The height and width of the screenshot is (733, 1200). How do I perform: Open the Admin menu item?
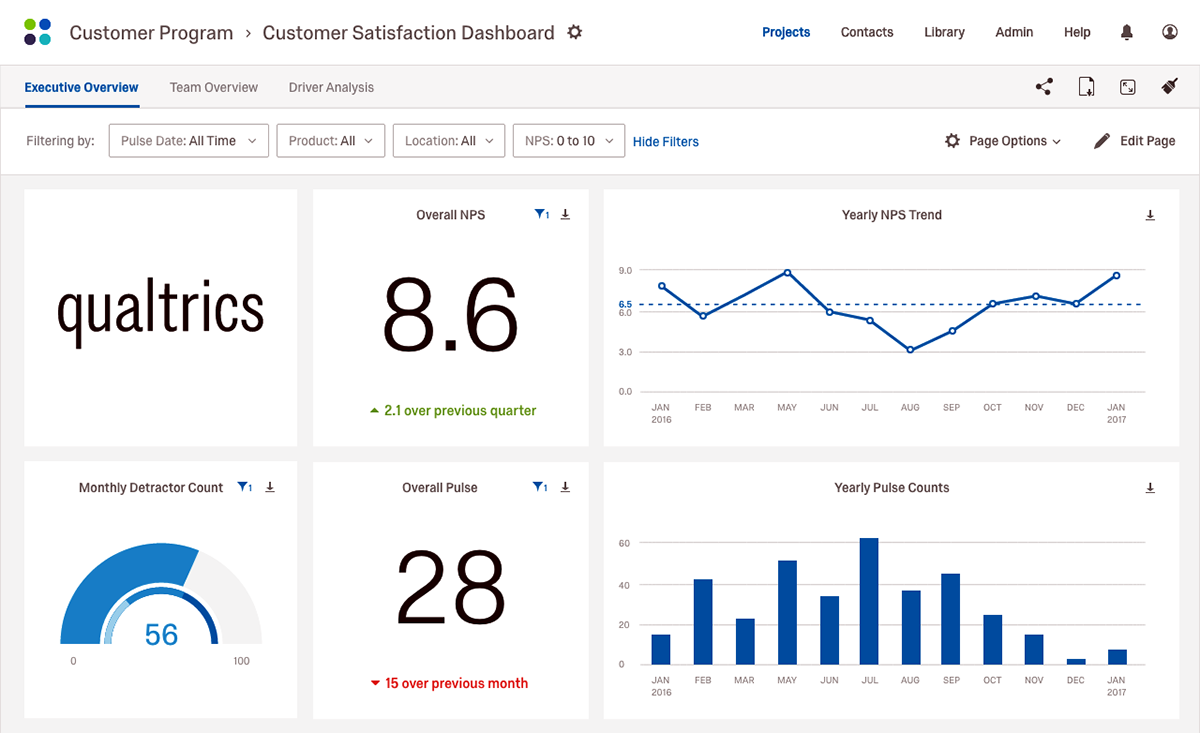1014,31
